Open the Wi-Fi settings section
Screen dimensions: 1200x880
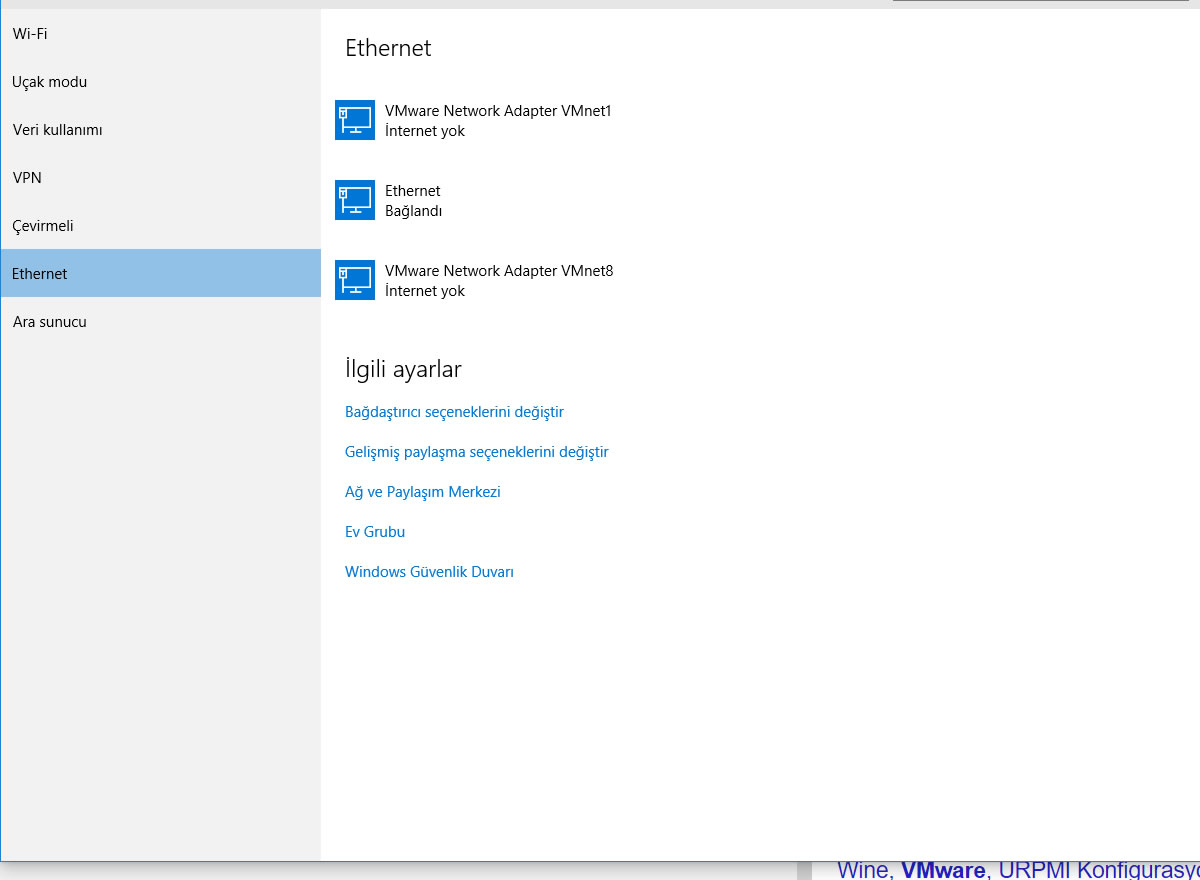[x=30, y=34]
